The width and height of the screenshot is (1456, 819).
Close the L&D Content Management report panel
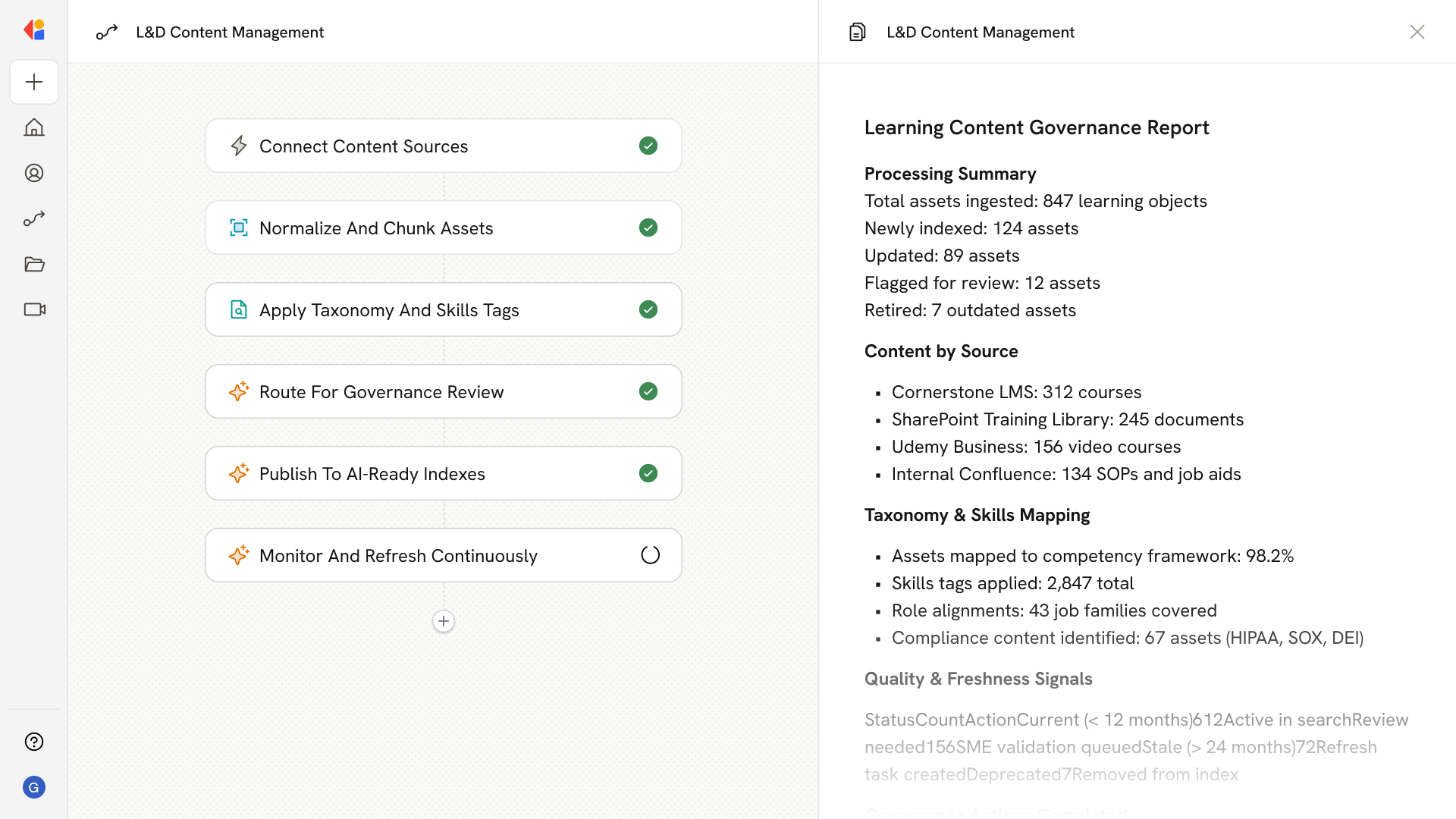[x=1417, y=32]
